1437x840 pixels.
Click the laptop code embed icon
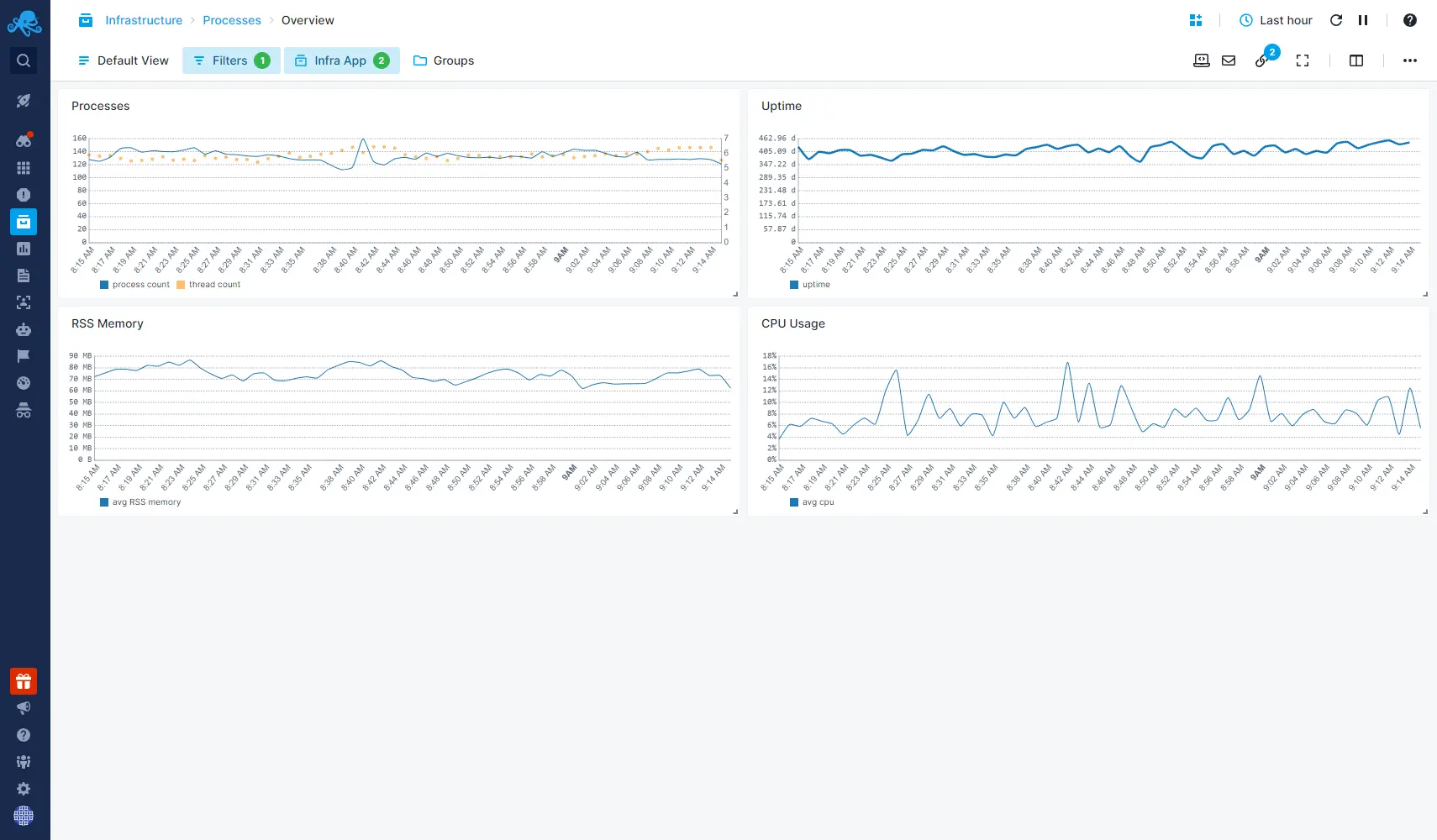pyautogui.click(x=1202, y=60)
